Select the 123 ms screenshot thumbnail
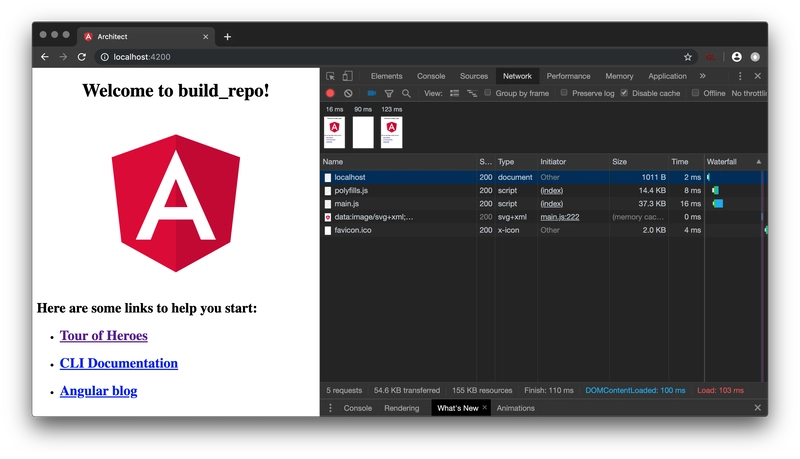The image size is (800, 459). tap(391, 132)
